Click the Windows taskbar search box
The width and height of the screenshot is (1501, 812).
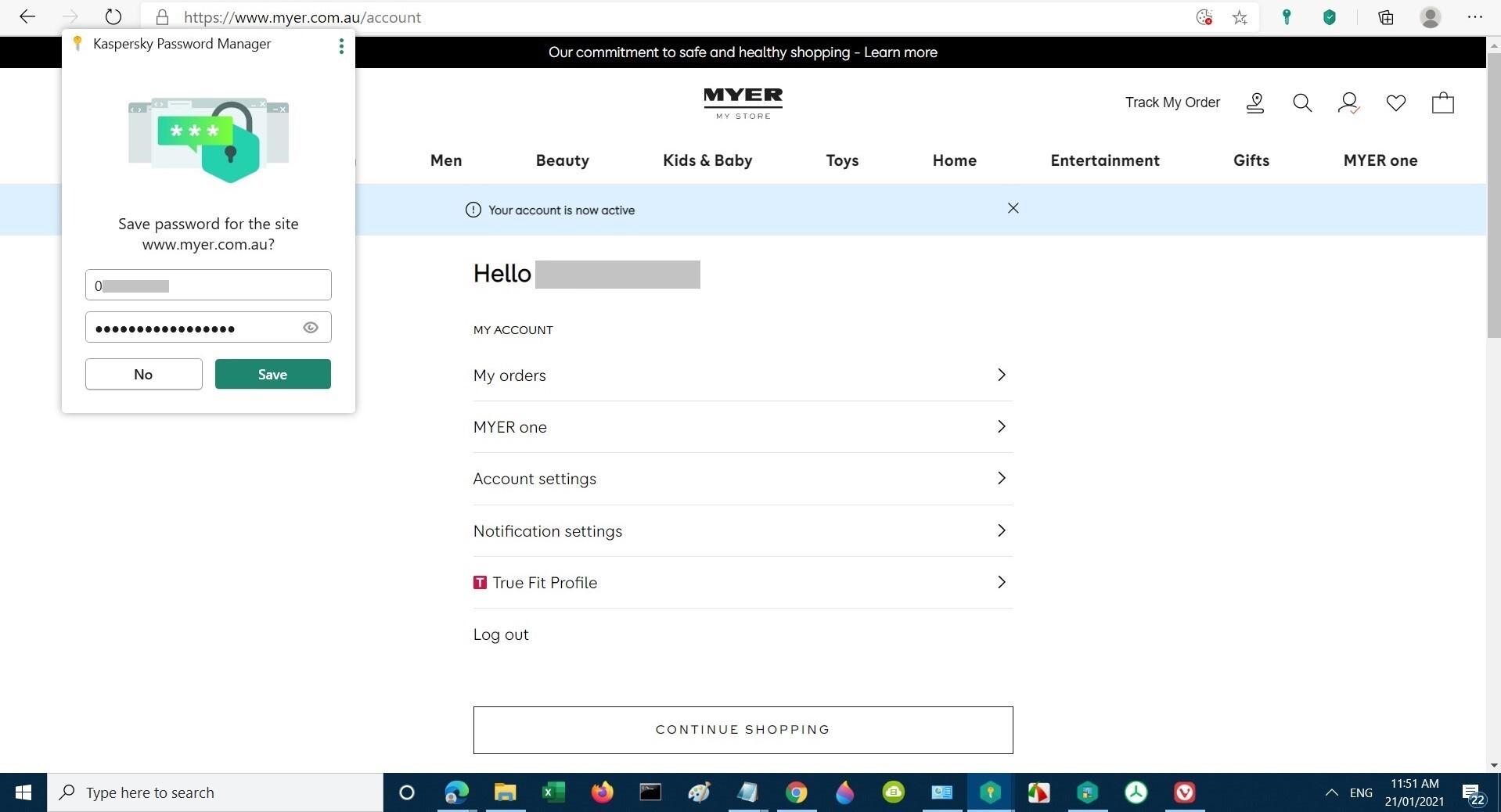point(215,792)
